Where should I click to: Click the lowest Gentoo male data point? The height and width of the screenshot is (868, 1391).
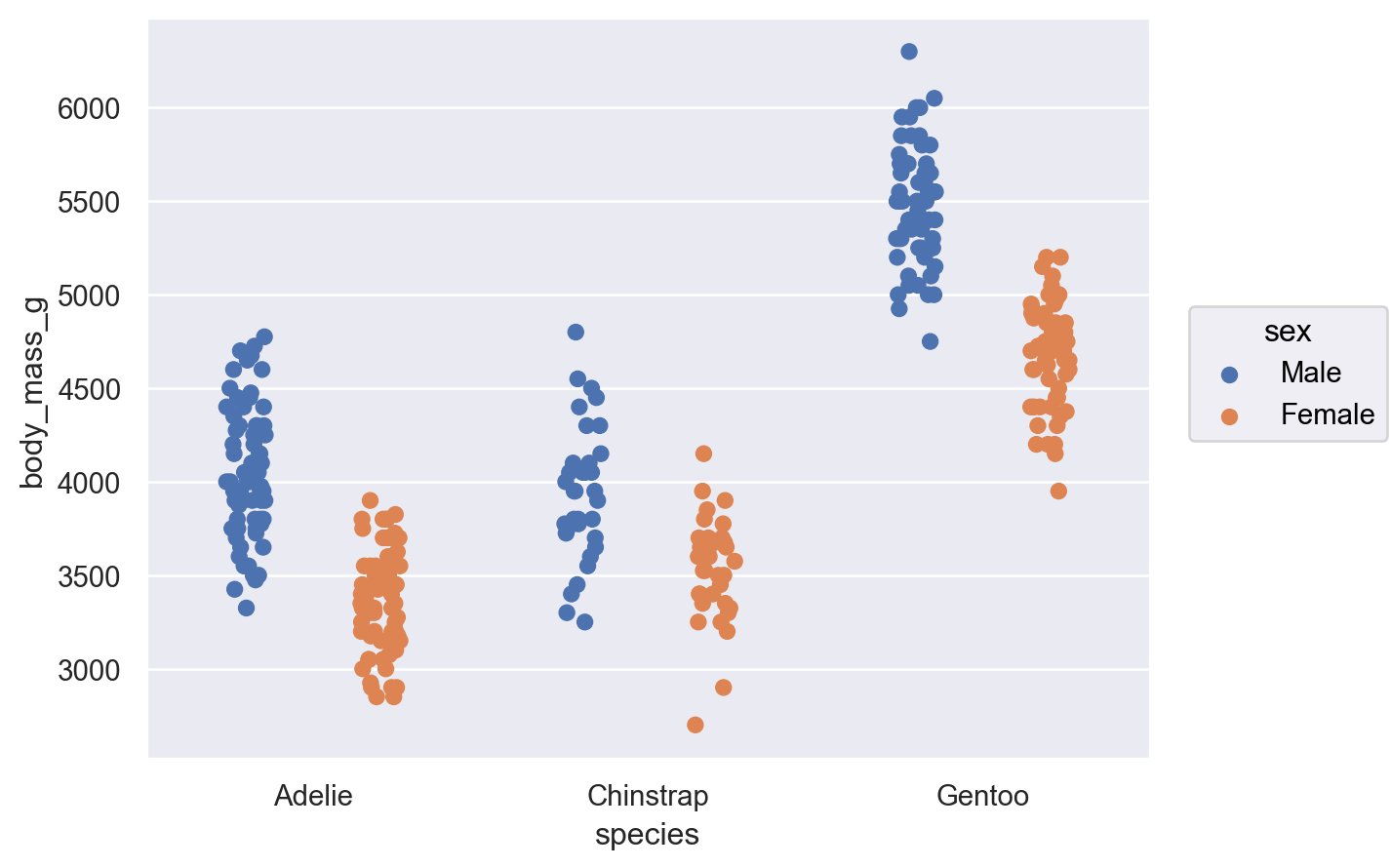[930, 341]
